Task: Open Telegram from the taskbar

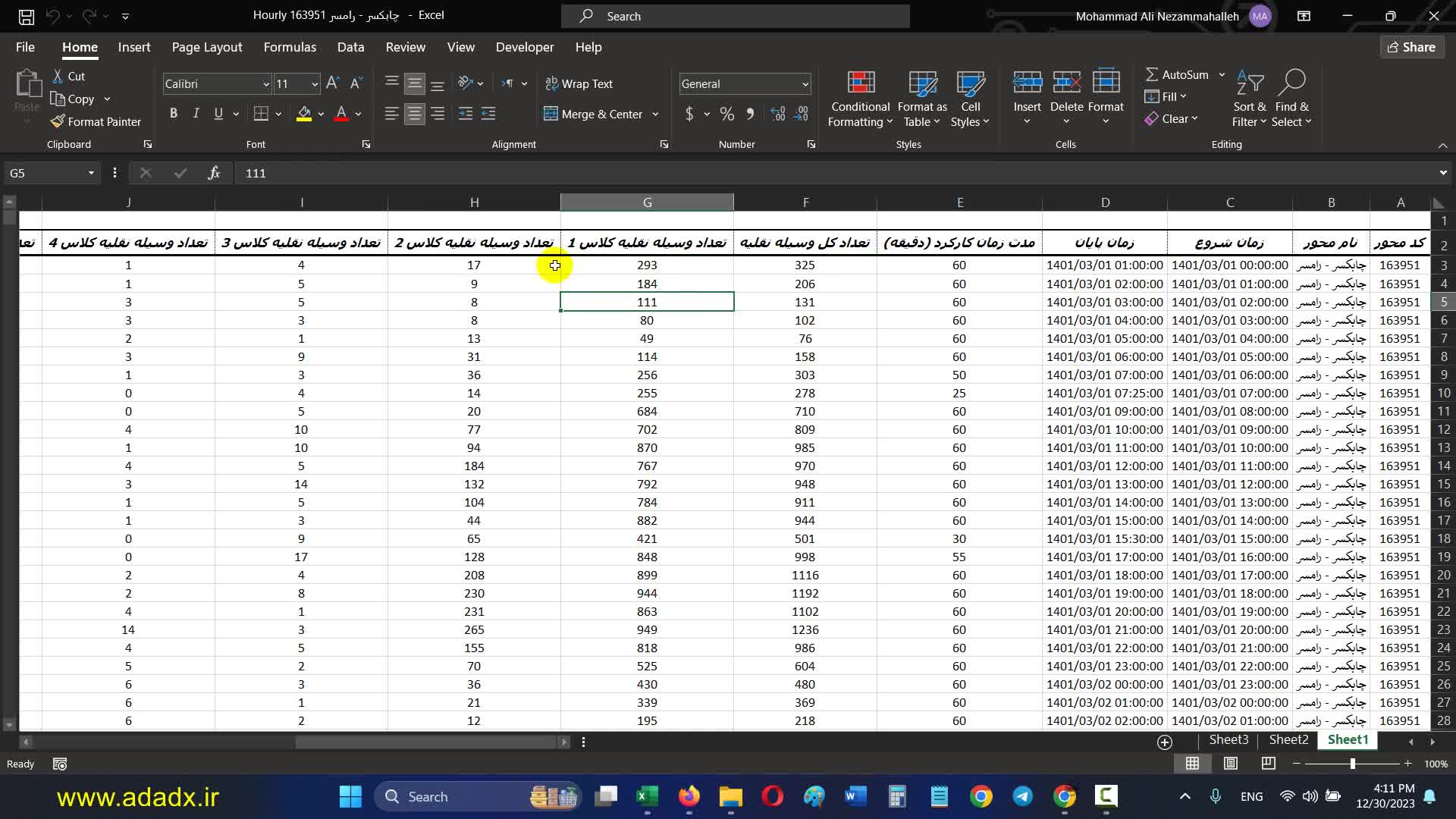Action: click(1022, 796)
